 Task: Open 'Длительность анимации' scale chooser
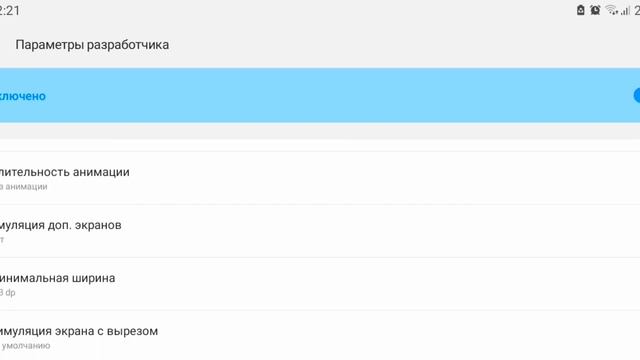320,178
